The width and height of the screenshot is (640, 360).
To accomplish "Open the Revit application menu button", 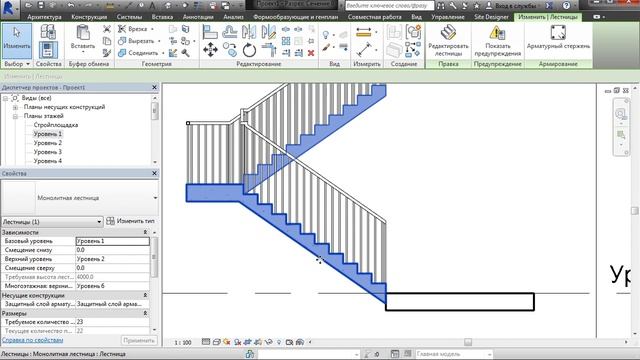I will [x=9, y=9].
